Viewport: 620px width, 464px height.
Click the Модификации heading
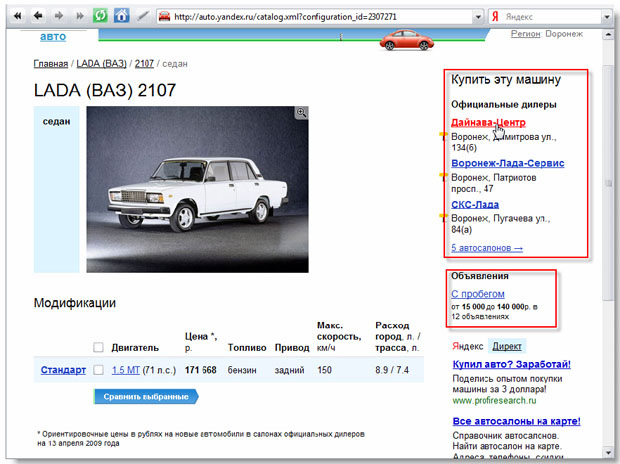[75, 303]
